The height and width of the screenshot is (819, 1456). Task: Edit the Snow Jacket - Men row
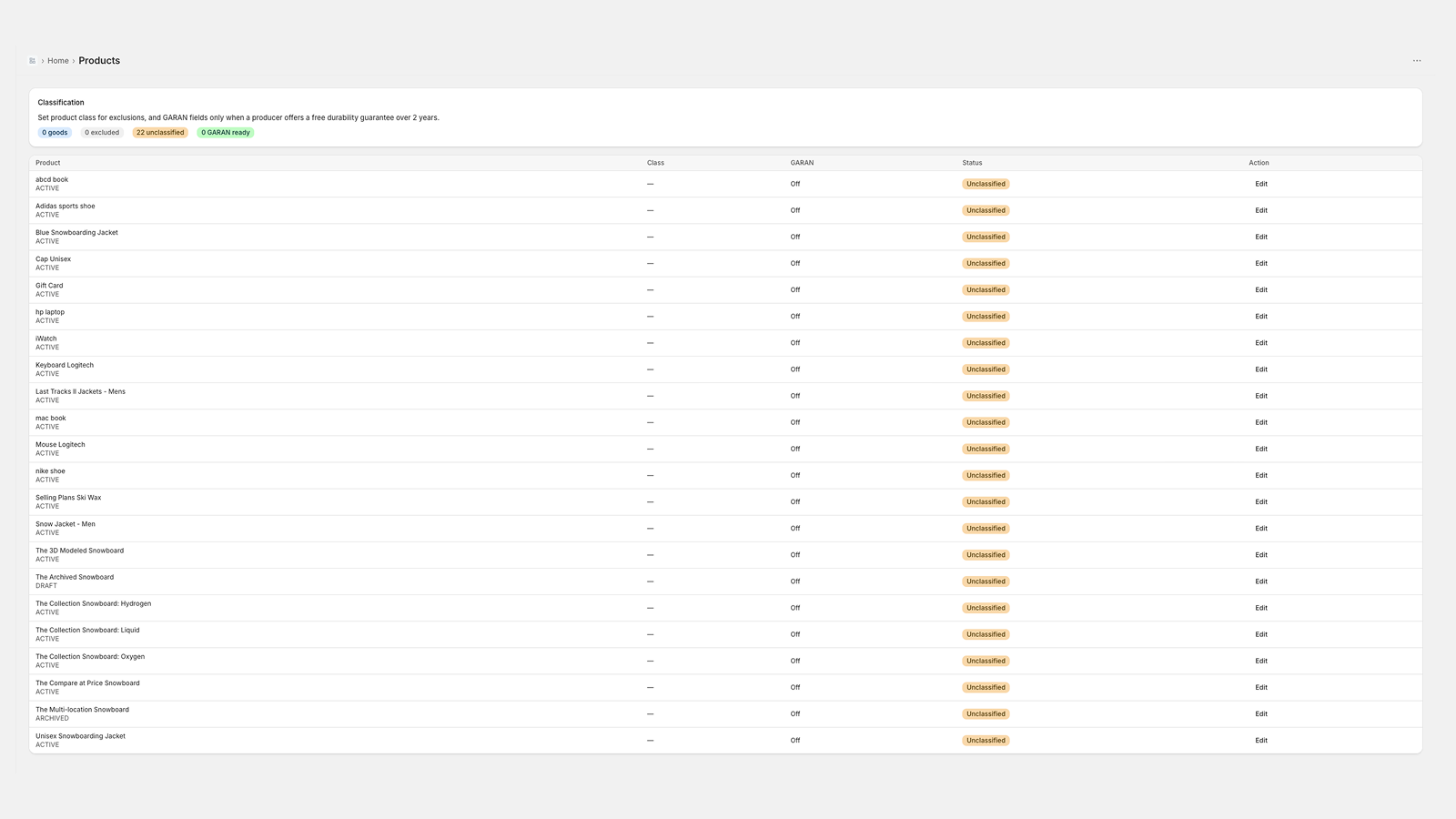1261,528
